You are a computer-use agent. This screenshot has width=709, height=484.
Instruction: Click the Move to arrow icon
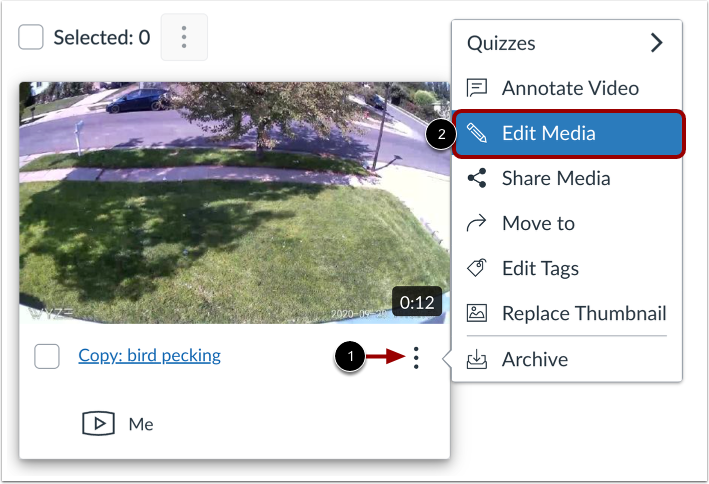[477, 223]
